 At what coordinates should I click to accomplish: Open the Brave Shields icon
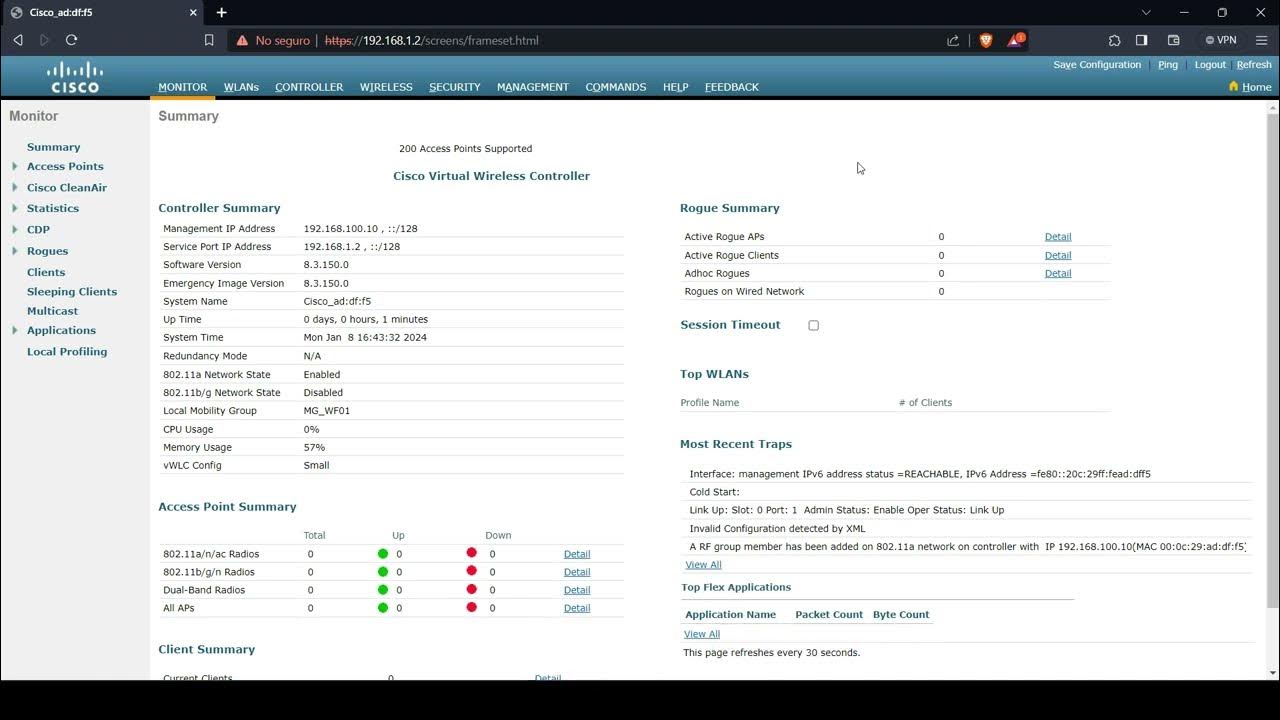point(985,40)
